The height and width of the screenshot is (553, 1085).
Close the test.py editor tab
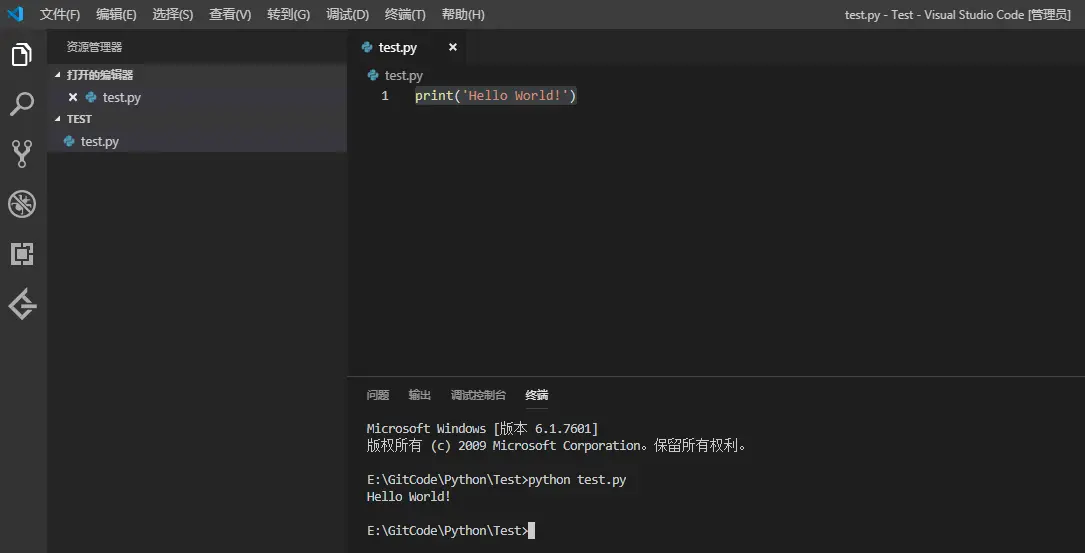pos(453,47)
